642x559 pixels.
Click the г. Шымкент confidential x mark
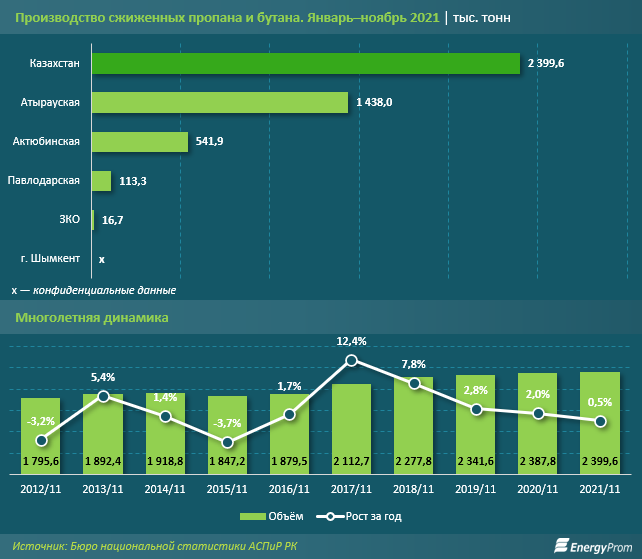(x=102, y=259)
